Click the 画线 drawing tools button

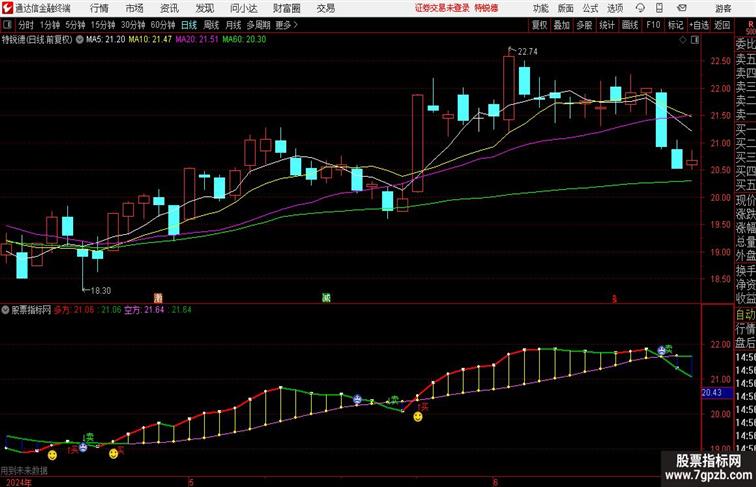(630, 25)
